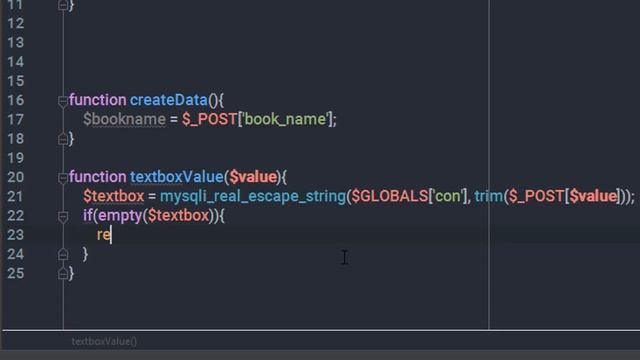Click fold end marker on line 24
The height and width of the screenshot is (360, 640).
tap(63, 255)
